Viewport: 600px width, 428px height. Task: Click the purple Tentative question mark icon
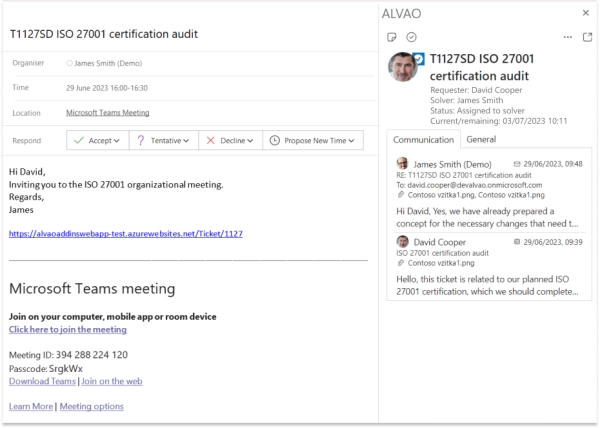click(140, 140)
